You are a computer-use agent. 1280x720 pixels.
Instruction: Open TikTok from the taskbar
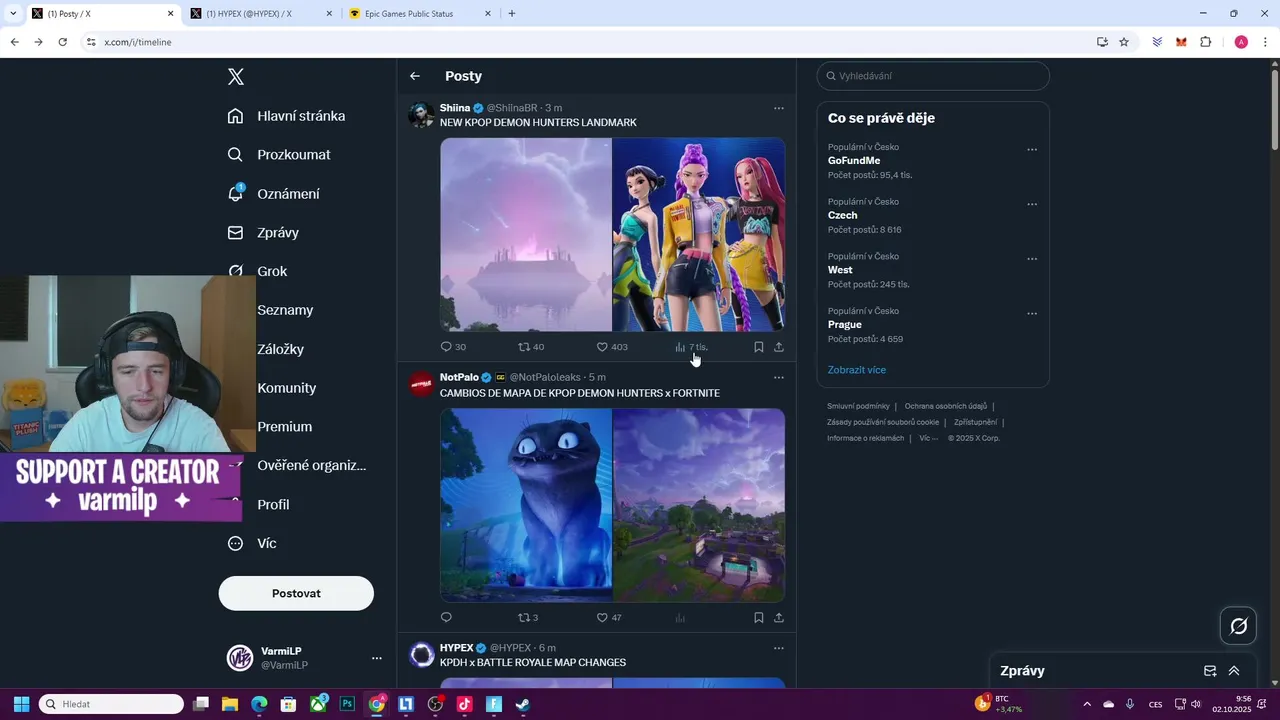click(x=464, y=704)
